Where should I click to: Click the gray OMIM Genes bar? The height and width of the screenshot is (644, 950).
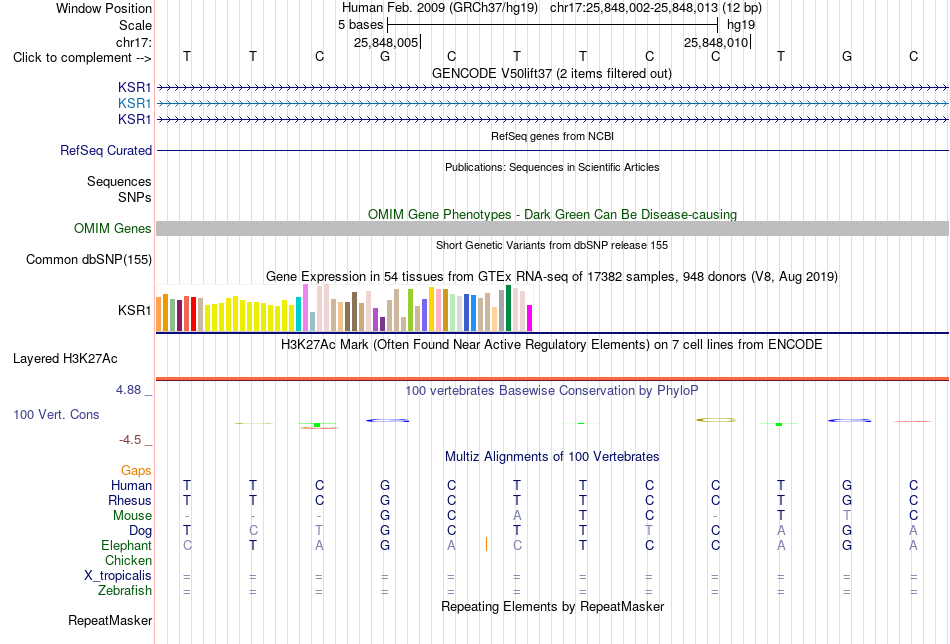(552, 228)
